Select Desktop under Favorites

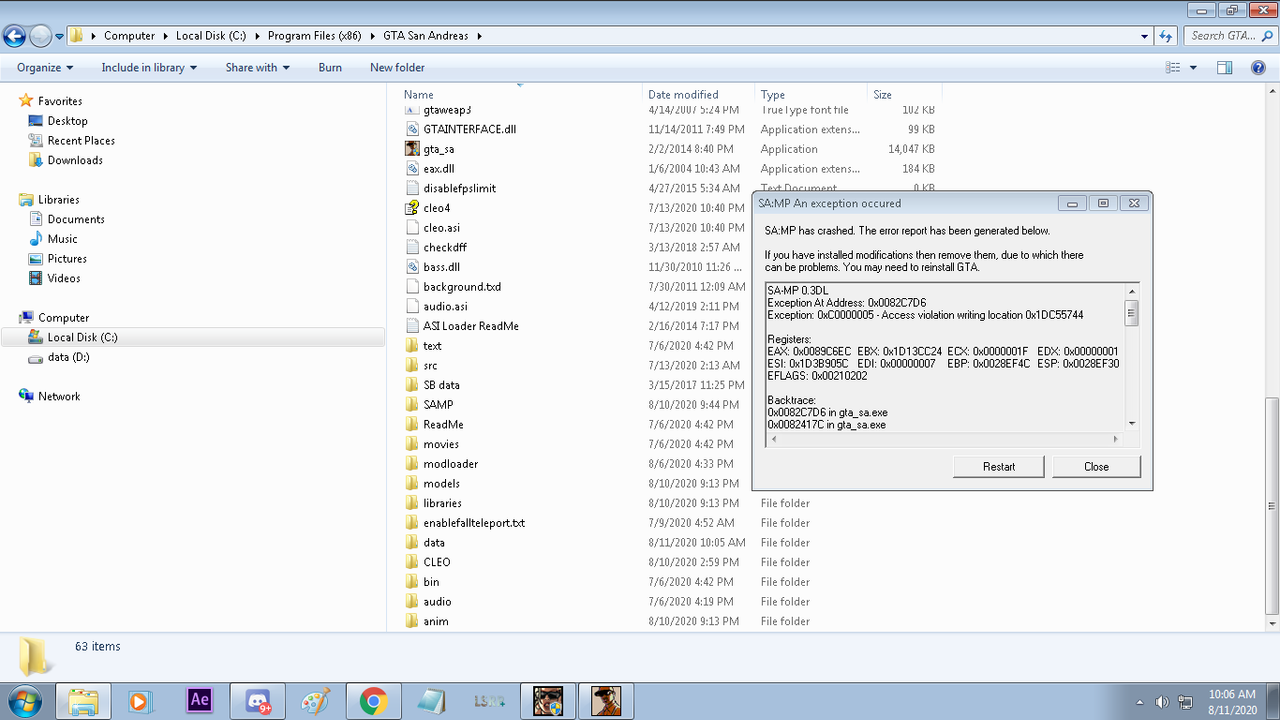[x=68, y=121]
